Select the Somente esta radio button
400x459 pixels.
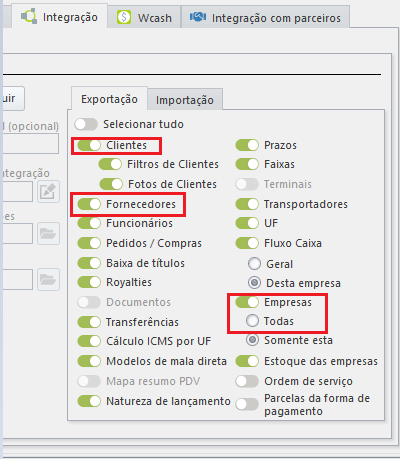tap(252, 340)
